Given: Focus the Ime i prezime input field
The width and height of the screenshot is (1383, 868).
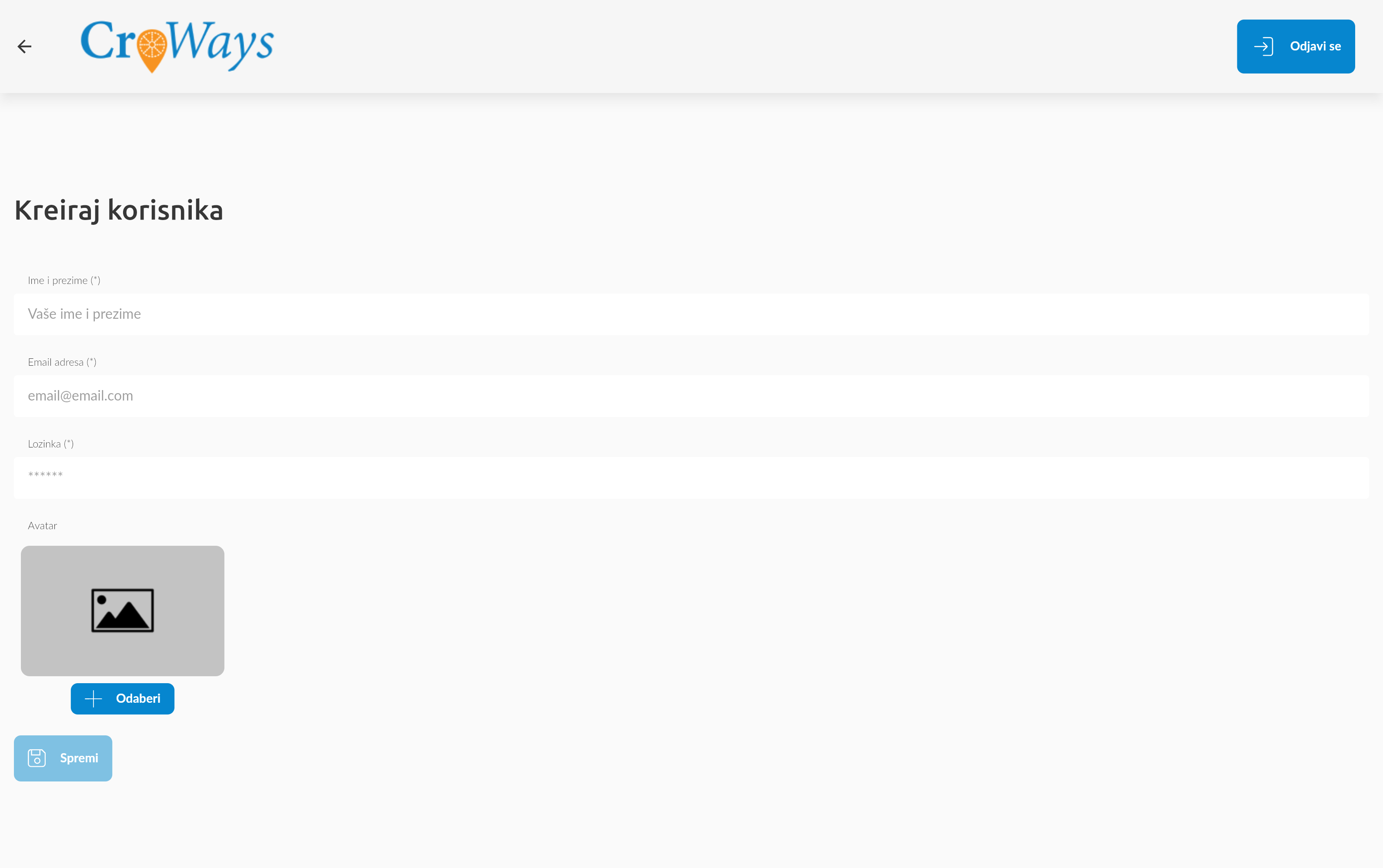Looking at the screenshot, I should coord(691,314).
